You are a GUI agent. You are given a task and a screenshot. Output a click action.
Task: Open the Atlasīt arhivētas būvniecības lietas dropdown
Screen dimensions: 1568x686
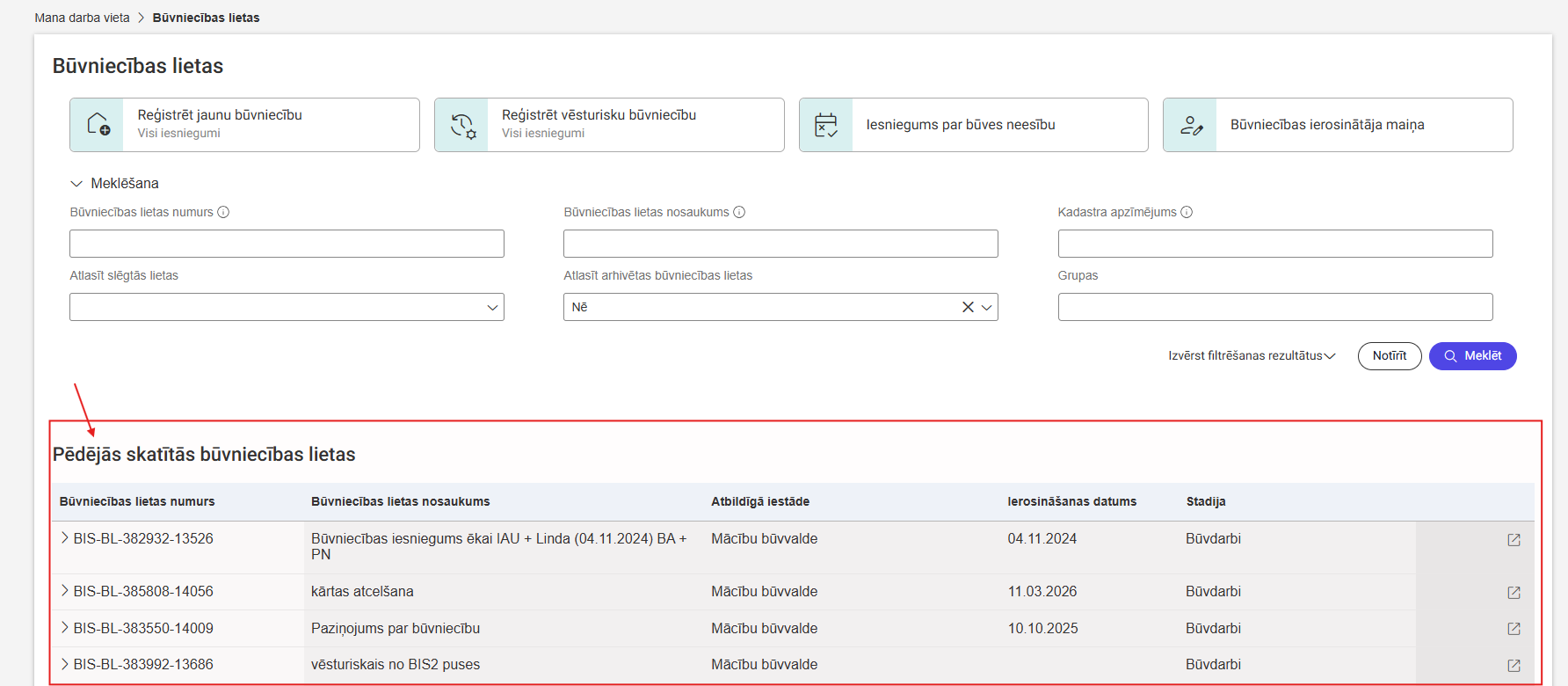[987, 307]
